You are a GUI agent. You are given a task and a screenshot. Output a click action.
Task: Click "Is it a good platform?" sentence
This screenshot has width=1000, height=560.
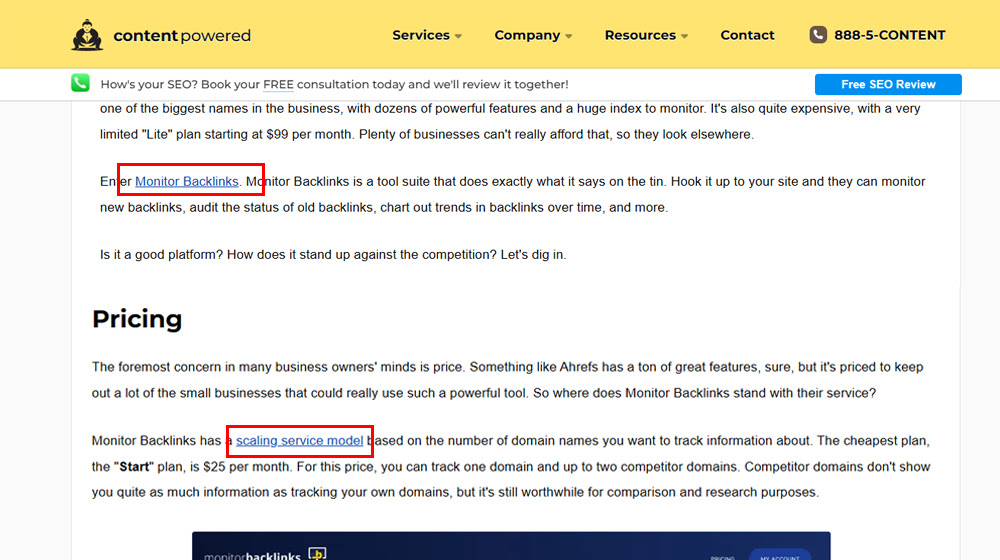[x=161, y=254]
